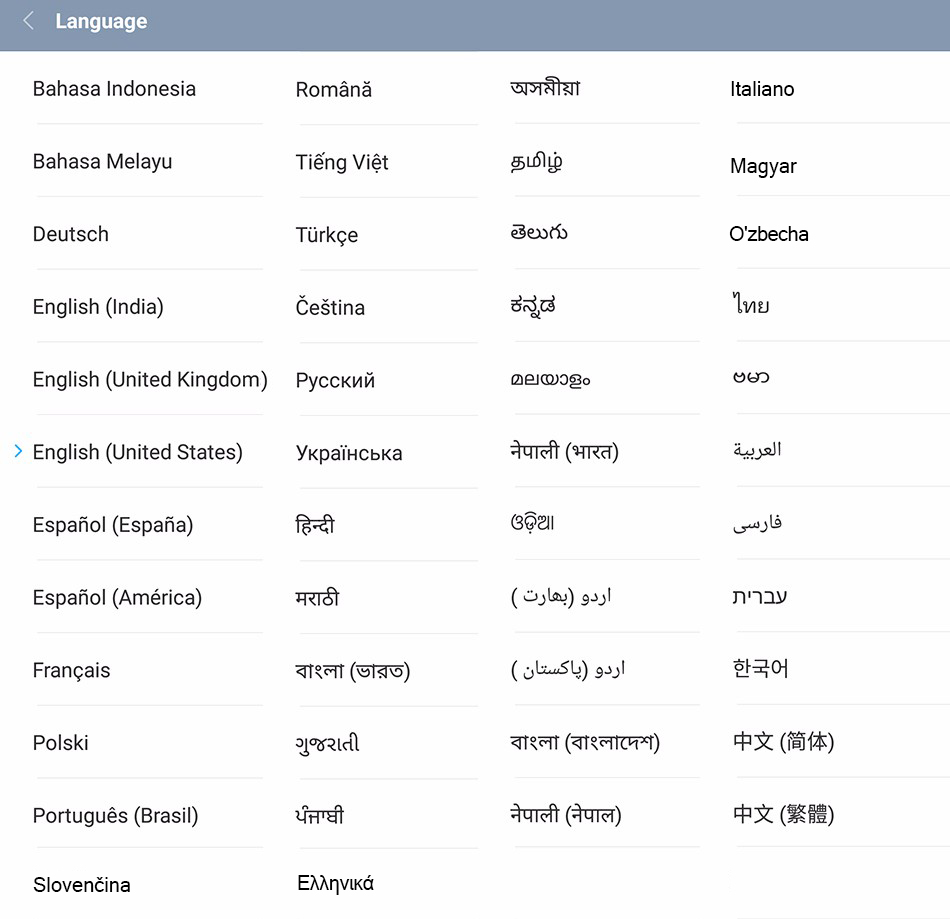Pick English (United Kingdom) language

pos(150,380)
